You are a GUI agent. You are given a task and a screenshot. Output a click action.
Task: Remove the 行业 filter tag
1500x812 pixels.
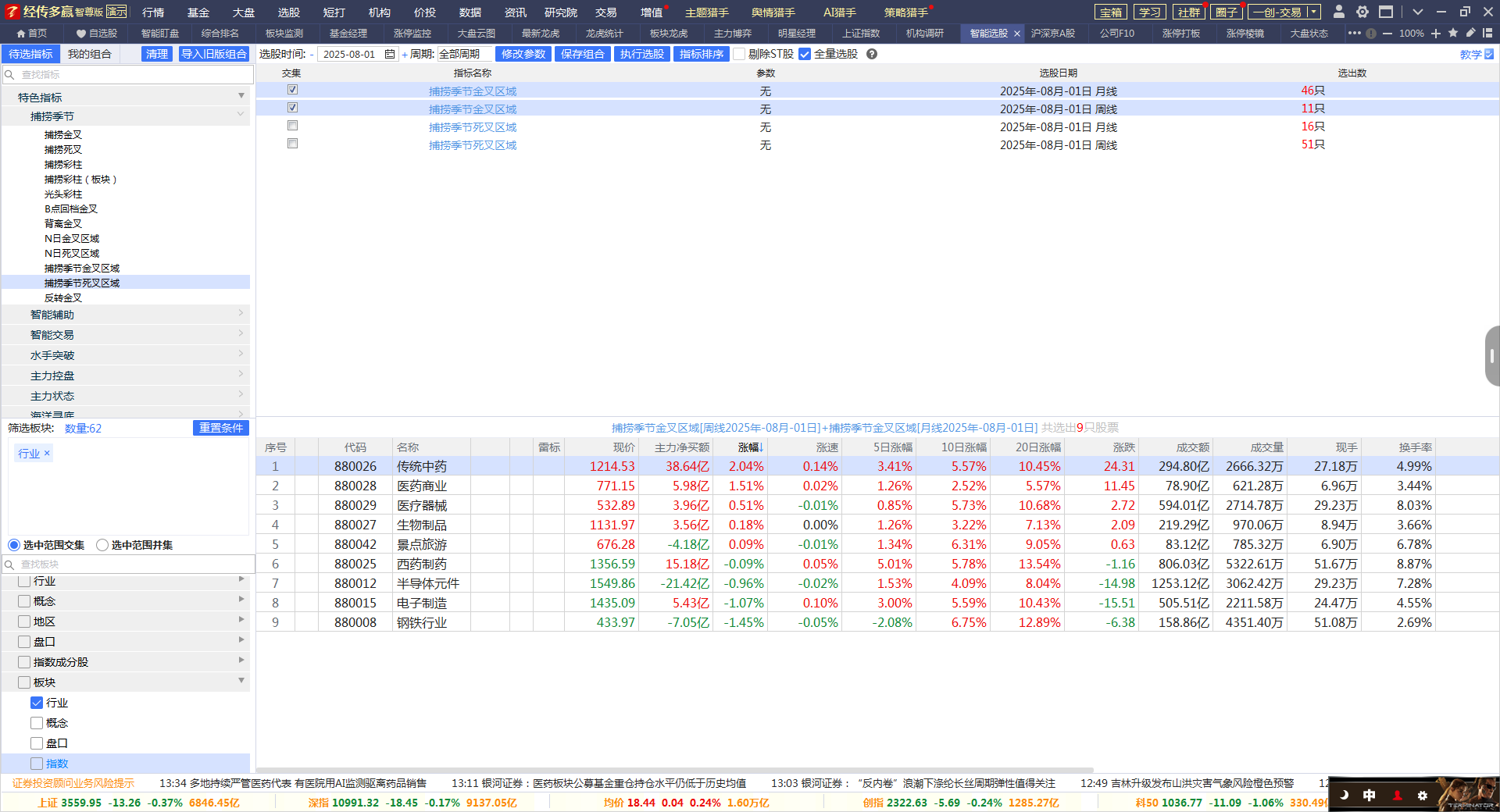(47, 453)
